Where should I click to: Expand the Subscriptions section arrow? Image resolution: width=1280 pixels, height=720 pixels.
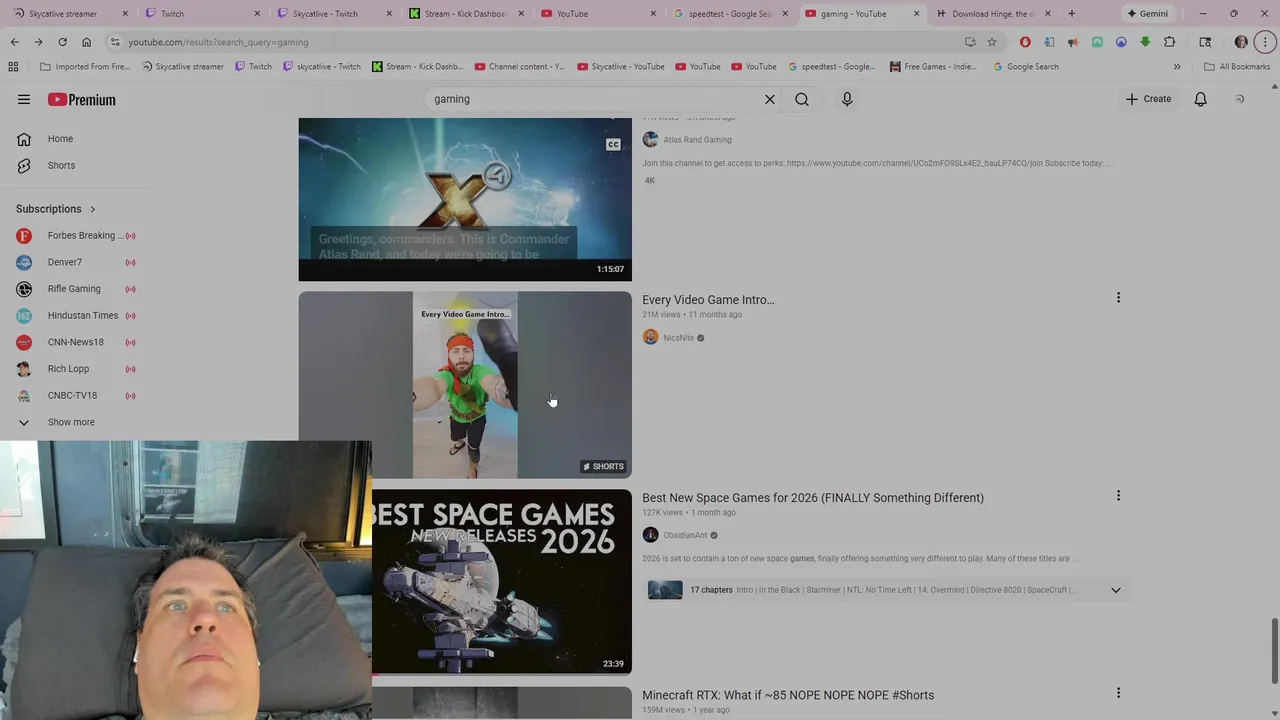tap(93, 209)
